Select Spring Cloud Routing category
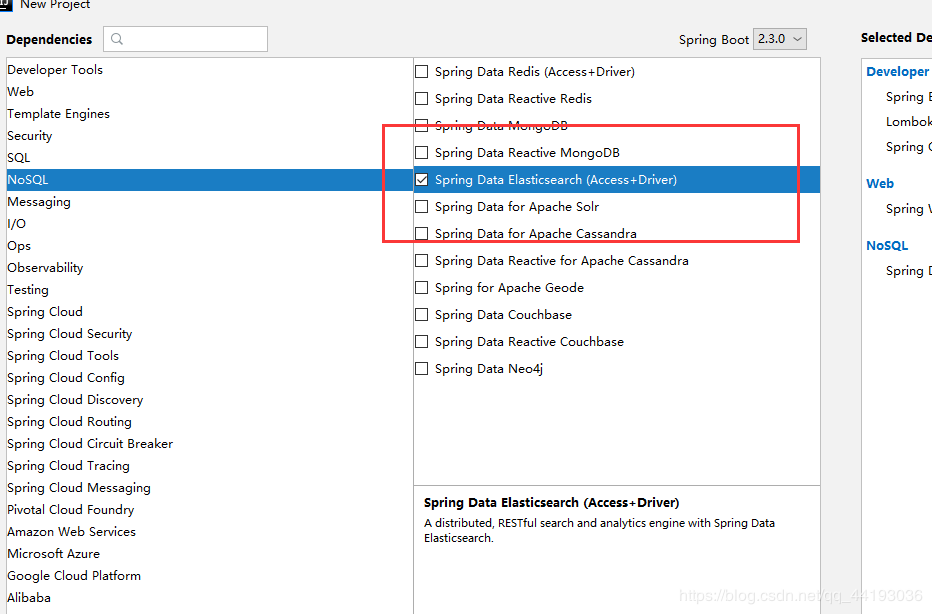The image size is (932, 614). click(x=209, y=421)
